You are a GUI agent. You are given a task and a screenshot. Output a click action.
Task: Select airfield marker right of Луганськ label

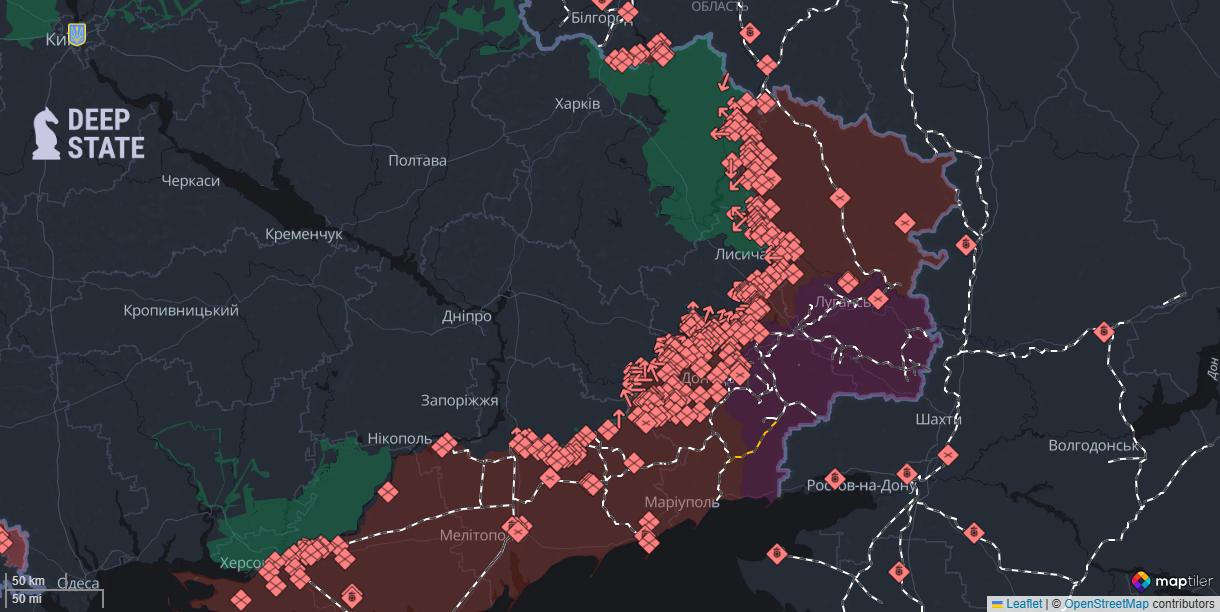pos(878,298)
